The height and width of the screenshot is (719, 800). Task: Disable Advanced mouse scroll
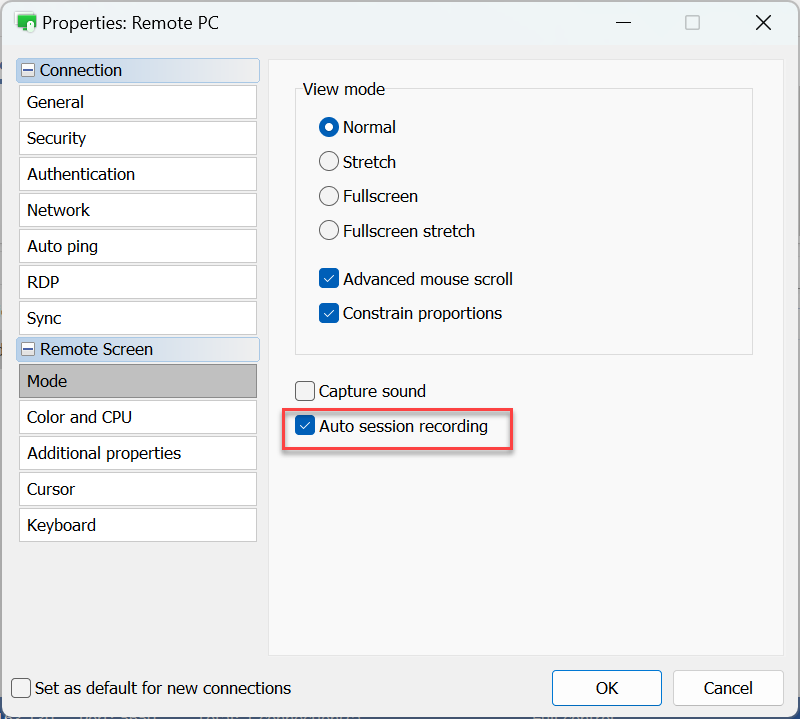pos(329,279)
